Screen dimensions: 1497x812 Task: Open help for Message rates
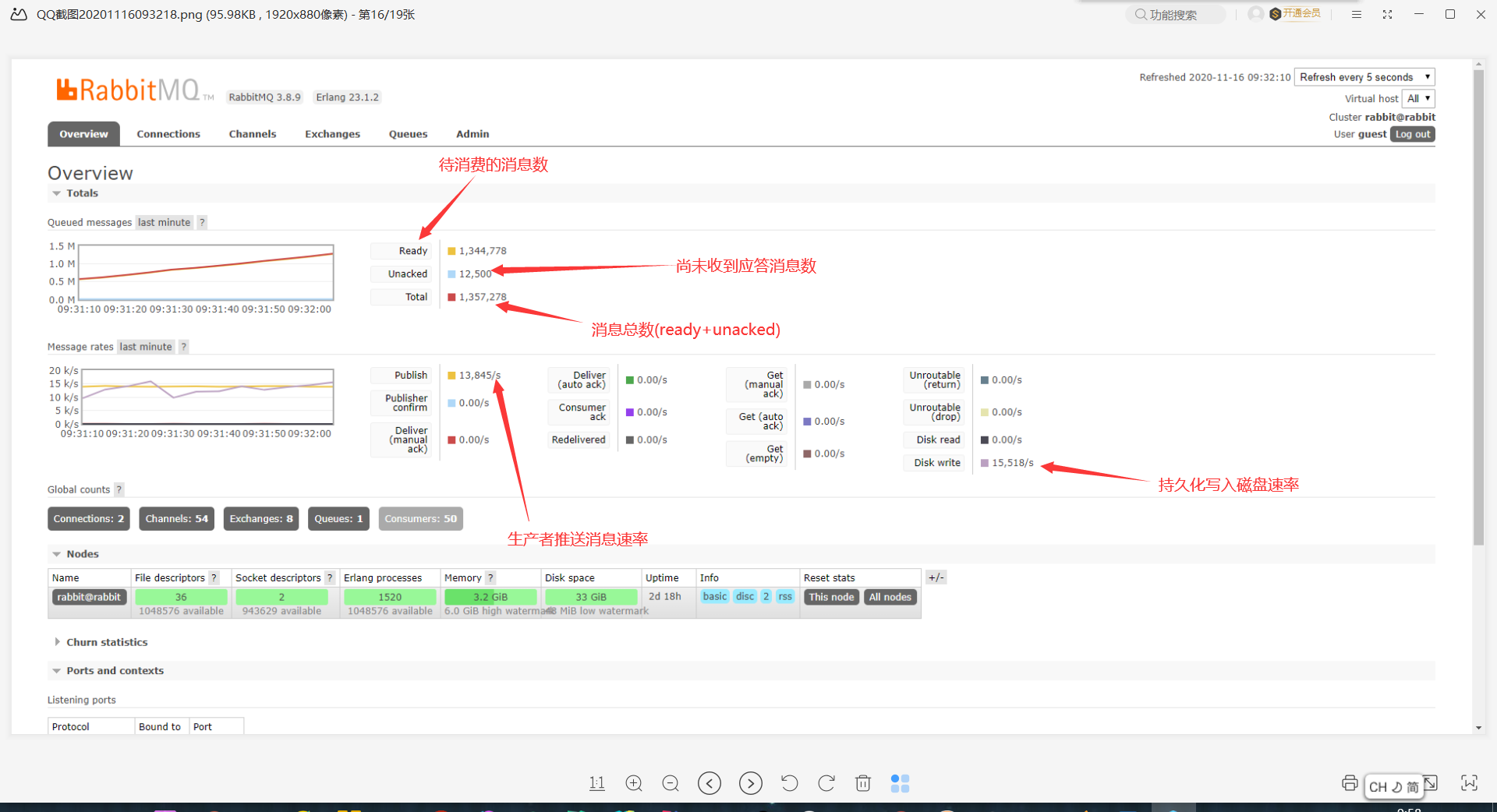tap(184, 347)
